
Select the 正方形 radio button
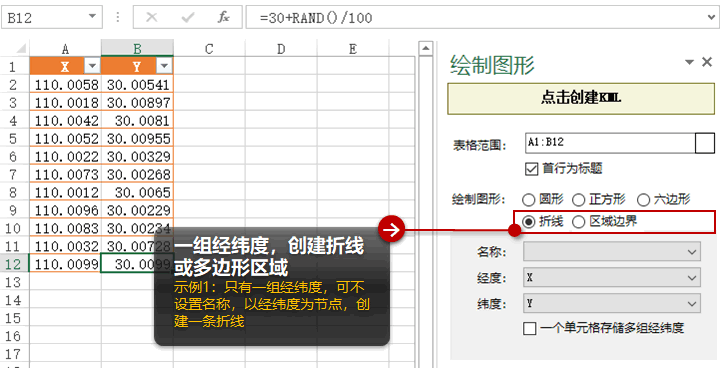[579, 199]
